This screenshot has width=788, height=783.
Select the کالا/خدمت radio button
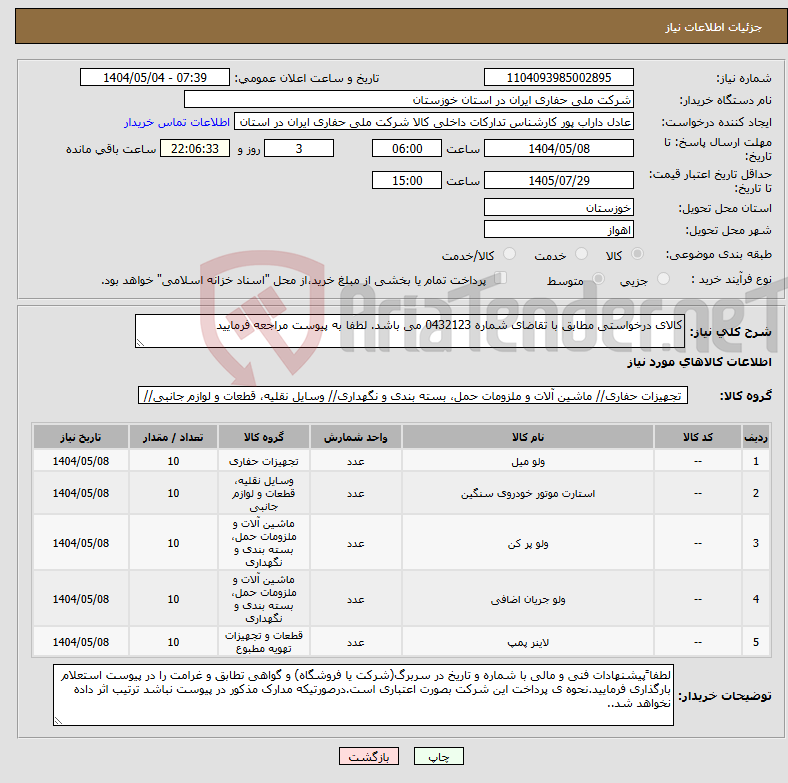510,254
